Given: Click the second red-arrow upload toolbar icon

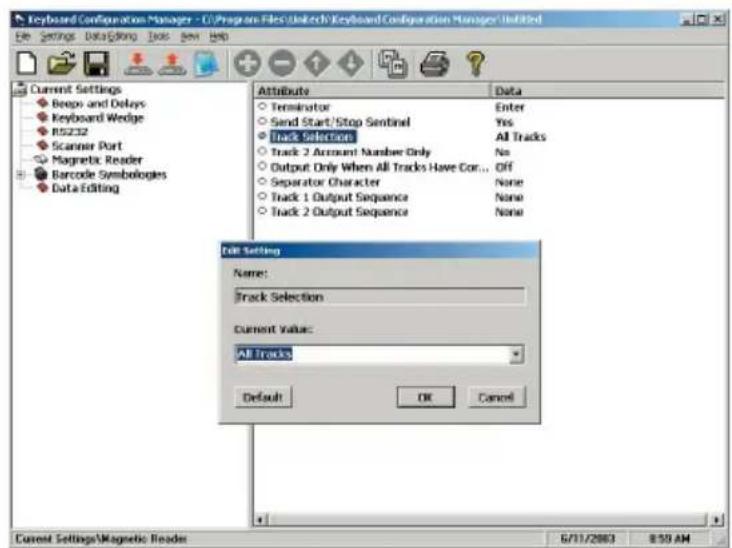Looking at the screenshot, I should pos(172,63).
